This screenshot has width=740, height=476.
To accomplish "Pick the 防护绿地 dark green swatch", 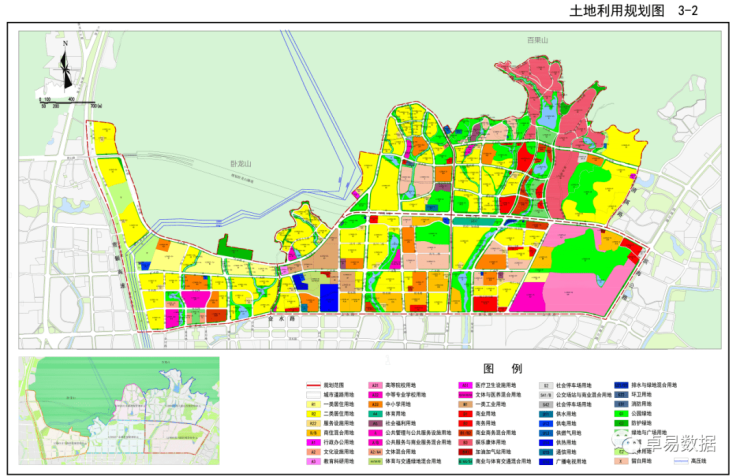I will [621, 423].
